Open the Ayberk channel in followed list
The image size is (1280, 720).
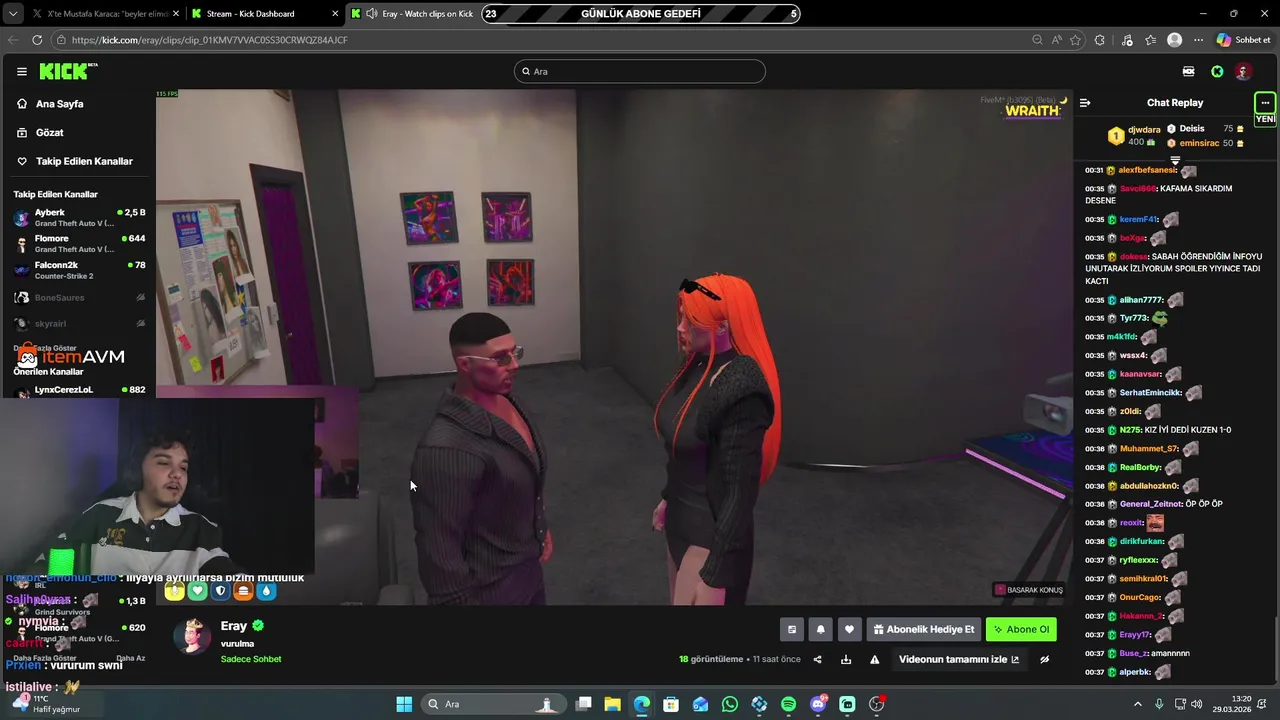coord(78,217)
